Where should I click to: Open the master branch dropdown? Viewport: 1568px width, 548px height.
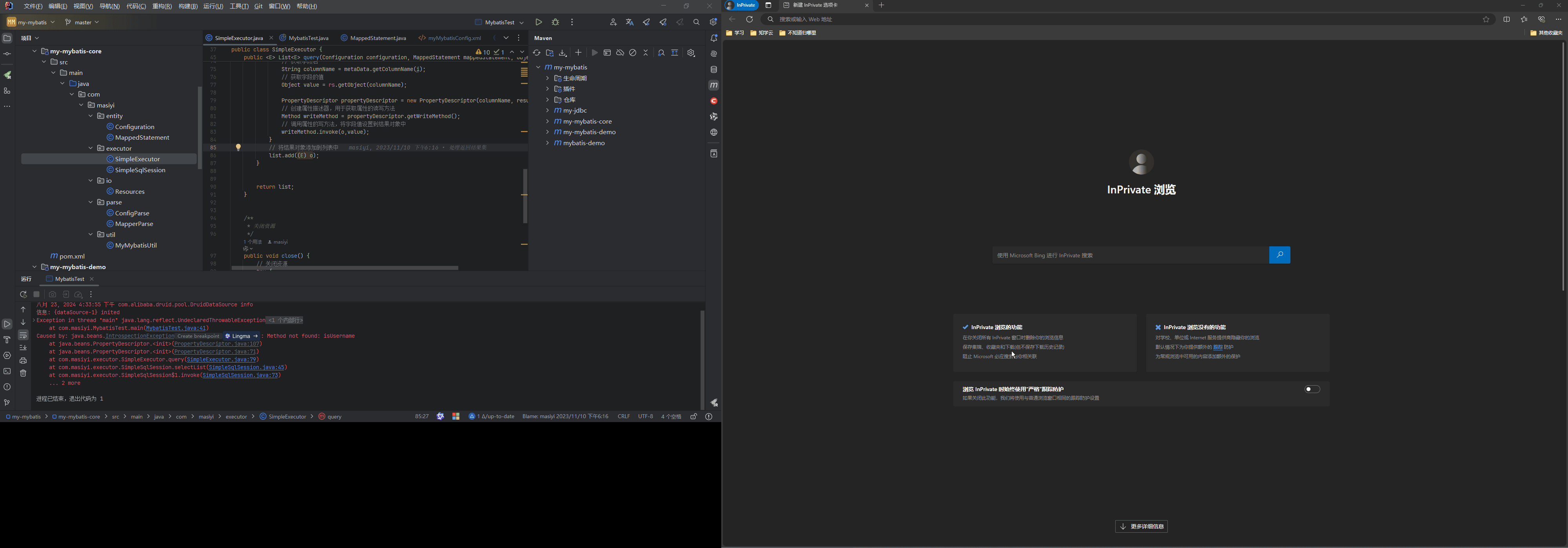point(83,22)
